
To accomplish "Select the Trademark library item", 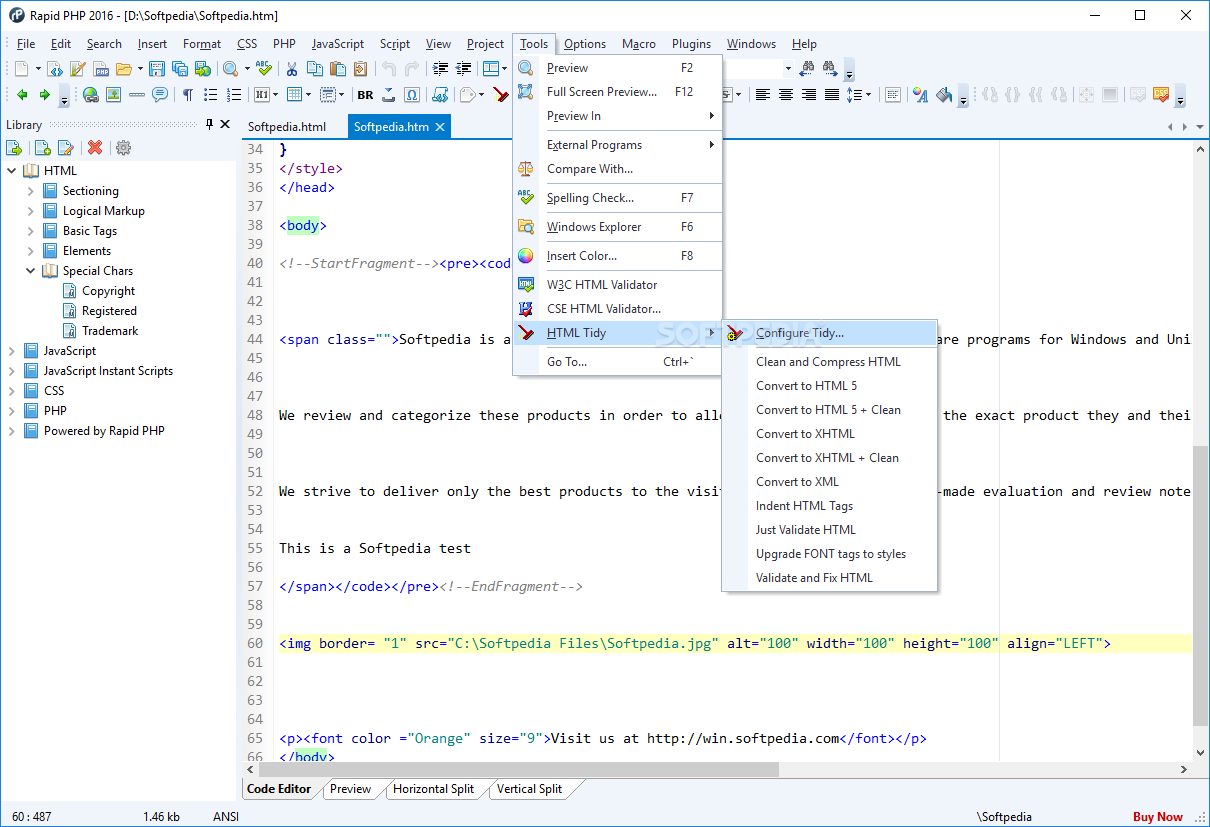I will pos(110,331).
